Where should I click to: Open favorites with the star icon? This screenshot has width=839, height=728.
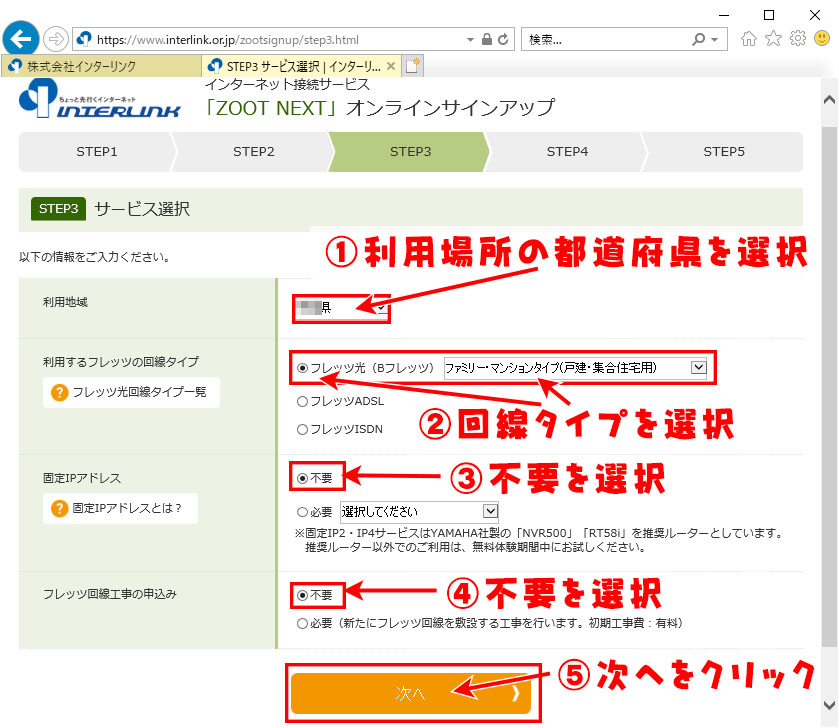click(773, 39)
